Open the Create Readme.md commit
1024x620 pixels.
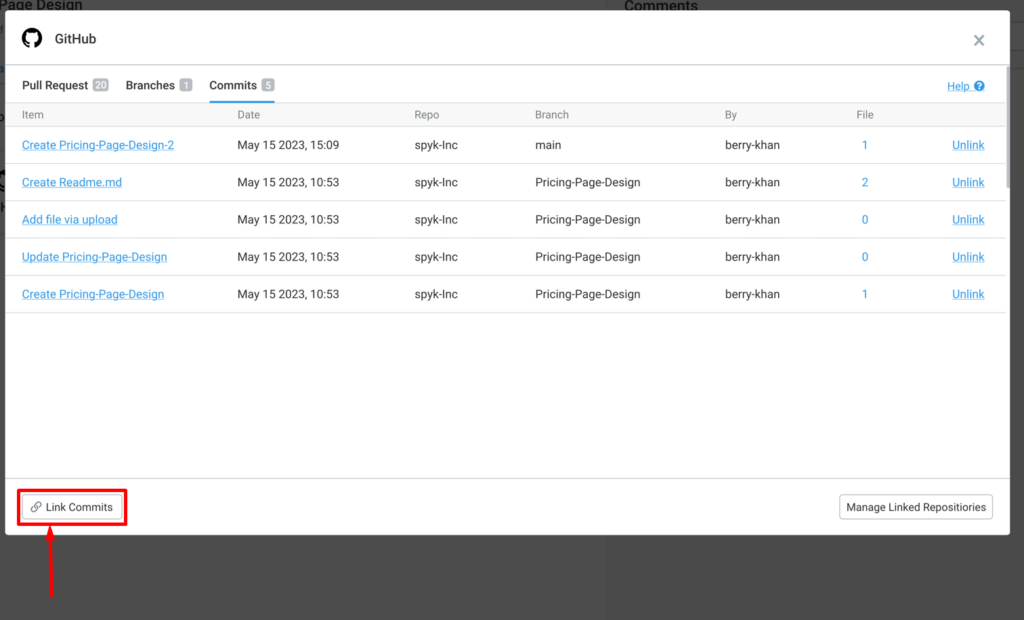(72, 182)
